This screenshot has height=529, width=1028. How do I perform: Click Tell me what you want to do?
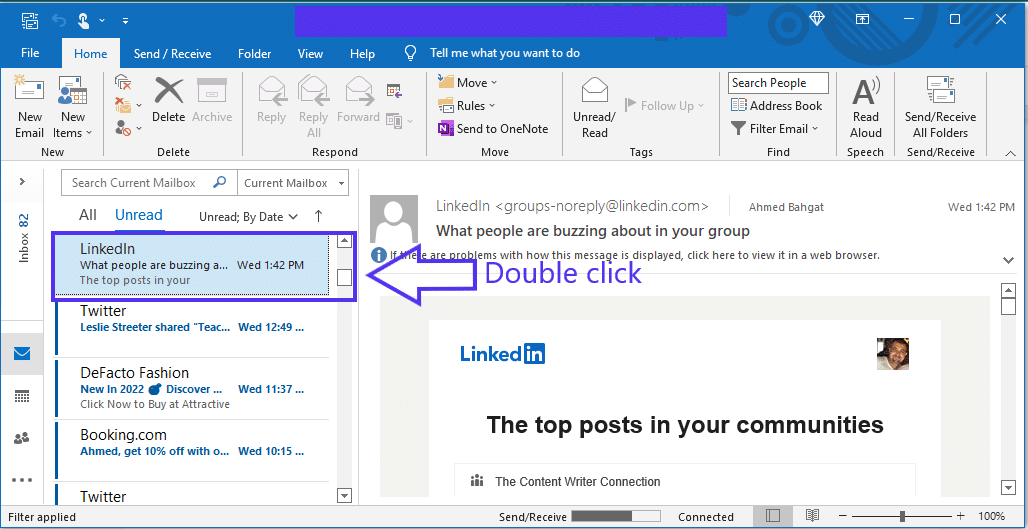(504, 53)
